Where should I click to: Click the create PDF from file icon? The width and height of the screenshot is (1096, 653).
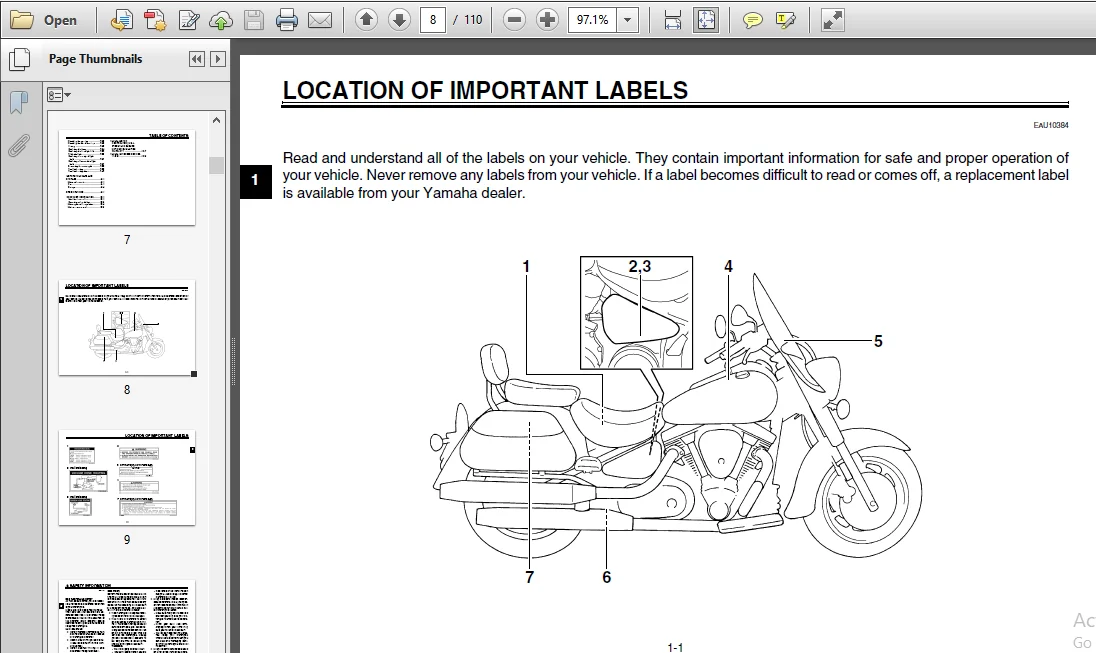pyautogui.click(x=121, y=20)
